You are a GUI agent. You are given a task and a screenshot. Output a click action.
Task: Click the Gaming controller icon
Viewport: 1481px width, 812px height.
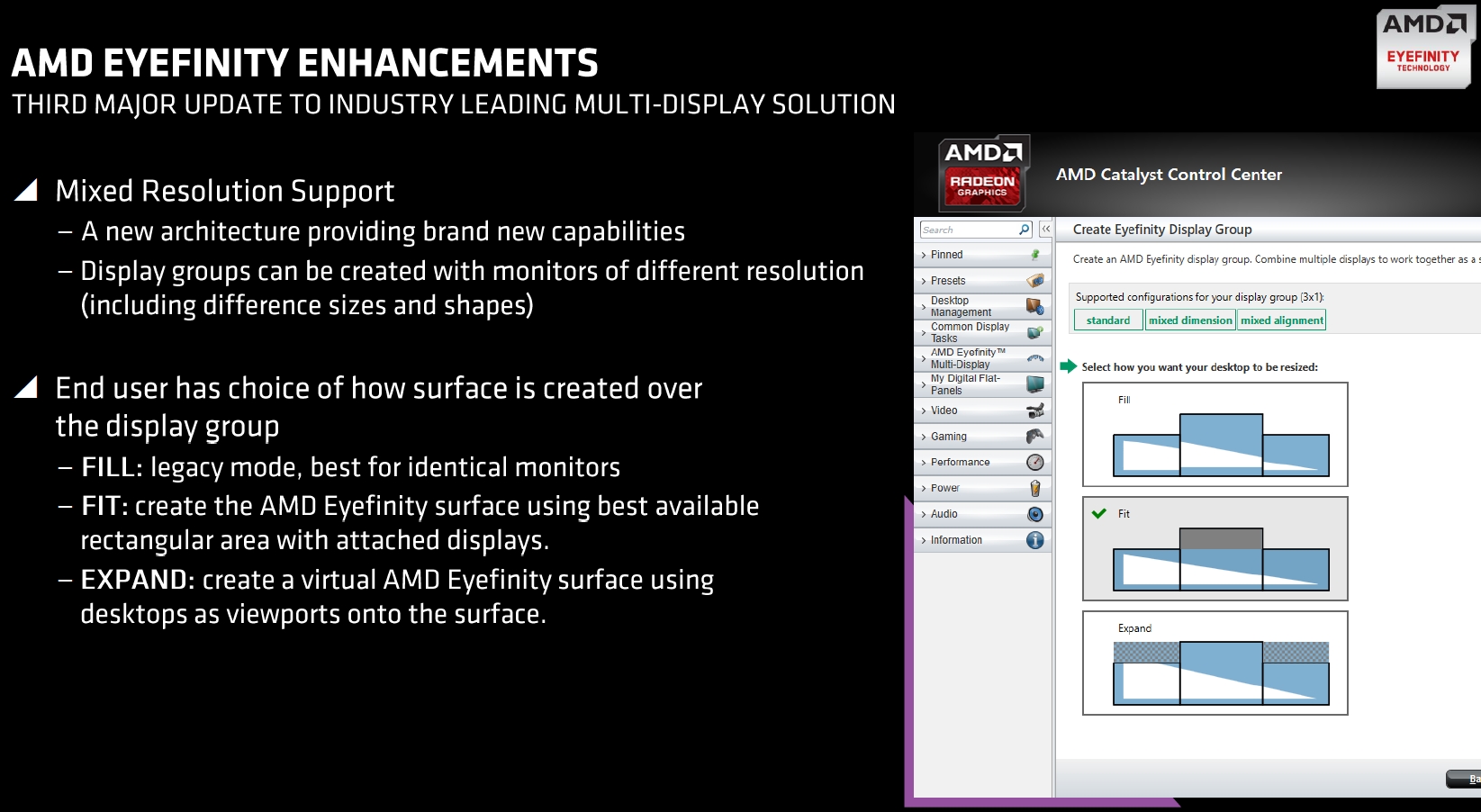(x=1035, y=437)
